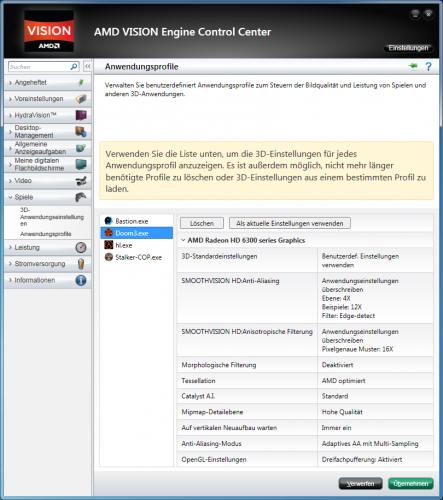Click the Verwerfen button
The image size is (443, 500).
point(360,484)
